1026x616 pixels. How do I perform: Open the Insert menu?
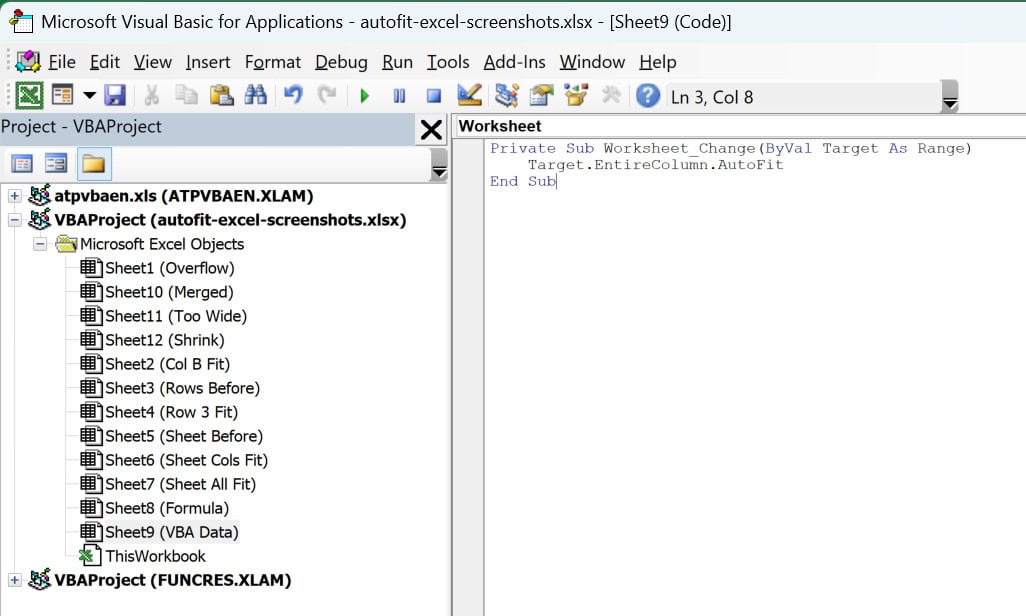(208, 62)
